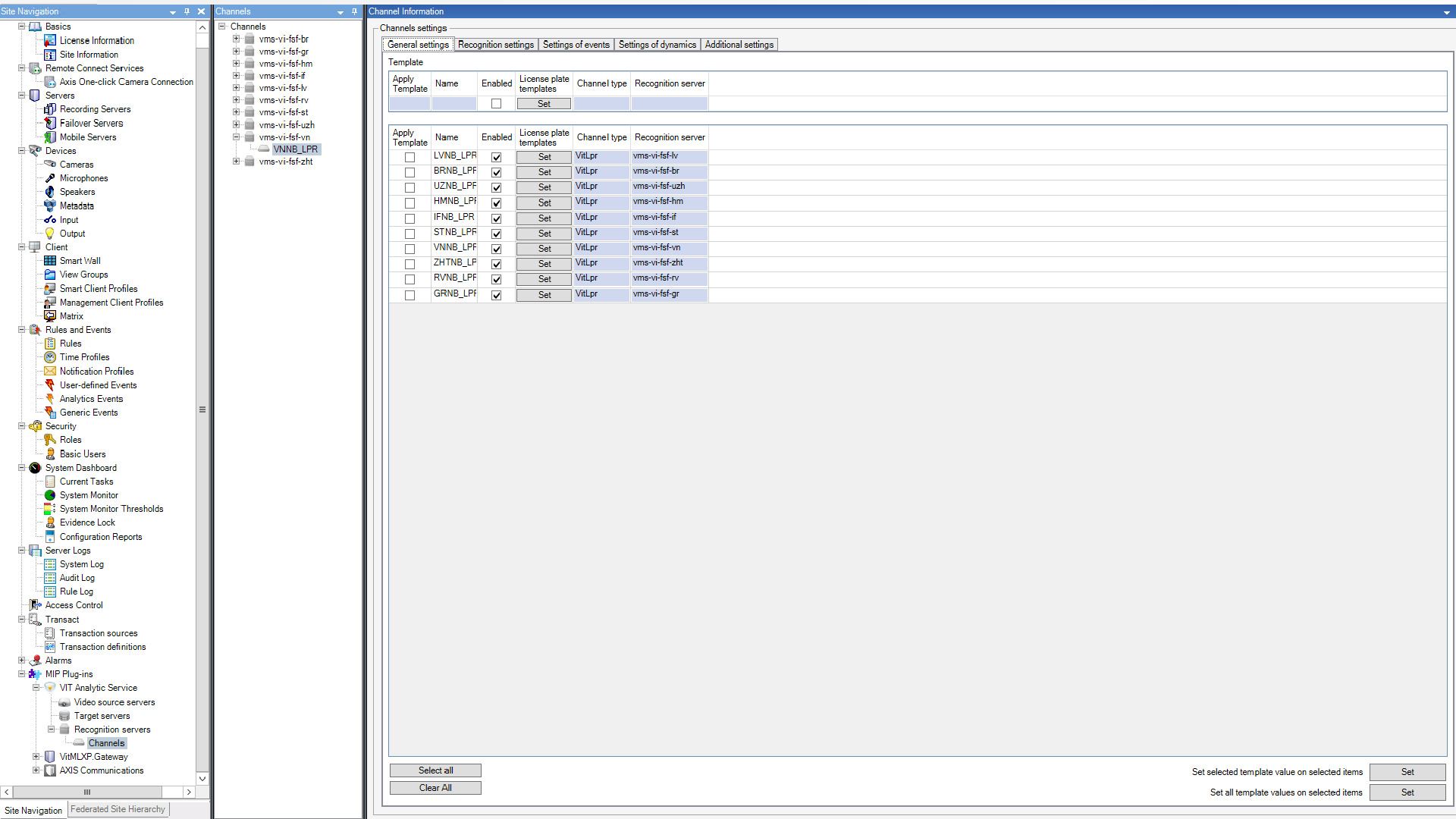Viewport: 1456px width, 819px height.
Task: Toggle Enabled checkbox in Template row
Action: pos(496,104)
